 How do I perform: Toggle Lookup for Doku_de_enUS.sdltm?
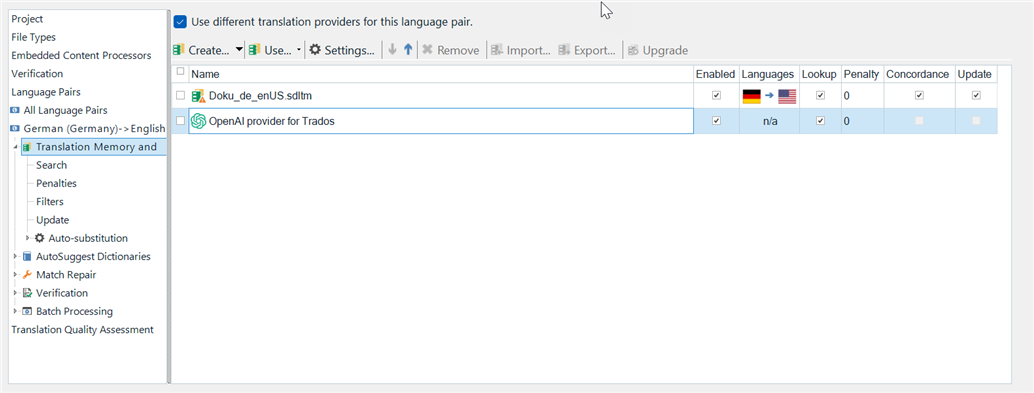click(820, 96)
